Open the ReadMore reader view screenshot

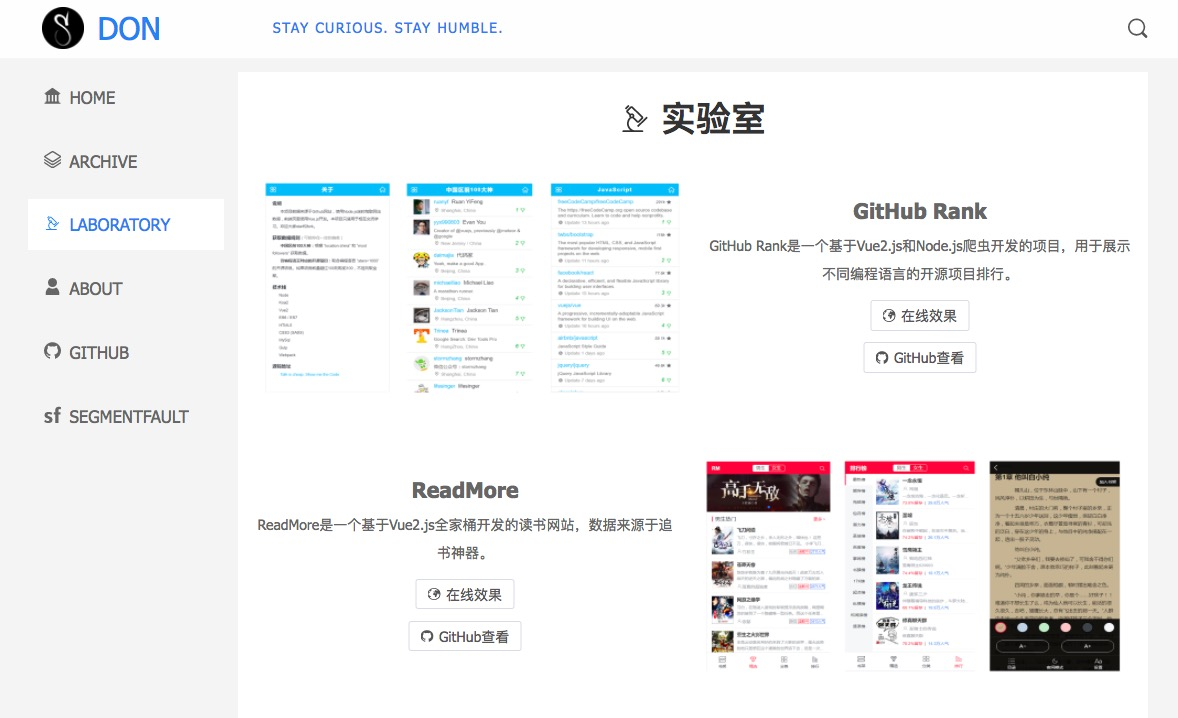click(1054, 566)
